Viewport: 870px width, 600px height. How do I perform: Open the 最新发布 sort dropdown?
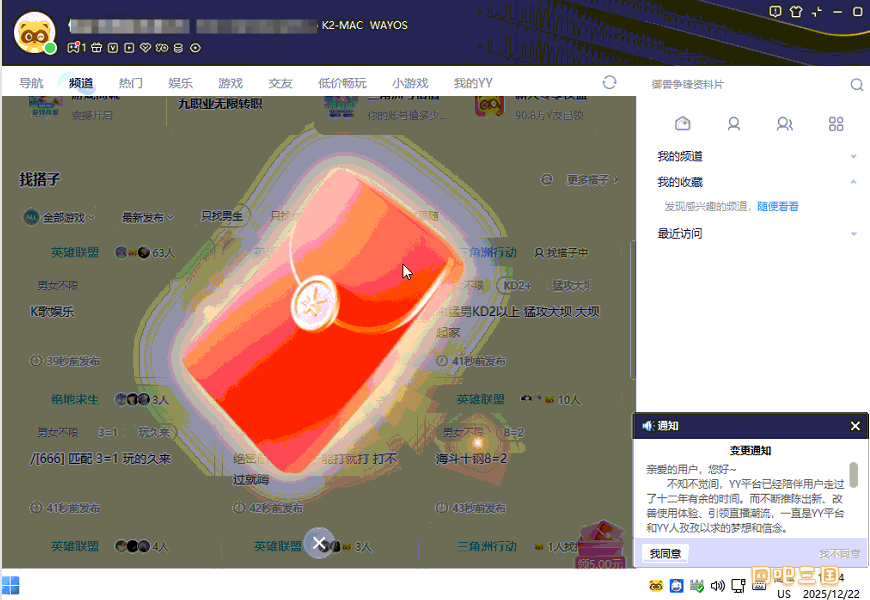(148, 217)
